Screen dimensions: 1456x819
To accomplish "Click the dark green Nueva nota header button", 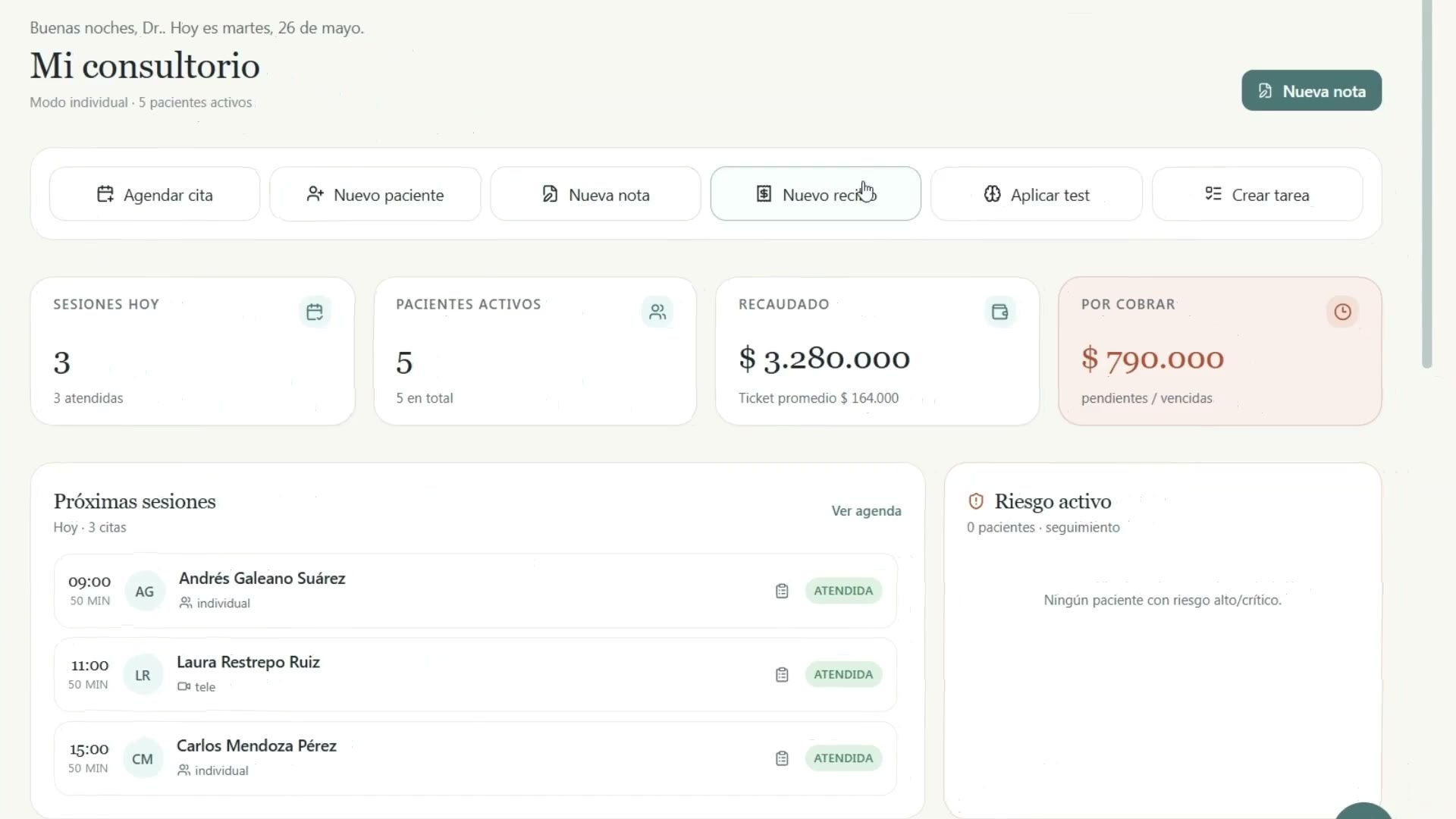I will coord(1311,91).
